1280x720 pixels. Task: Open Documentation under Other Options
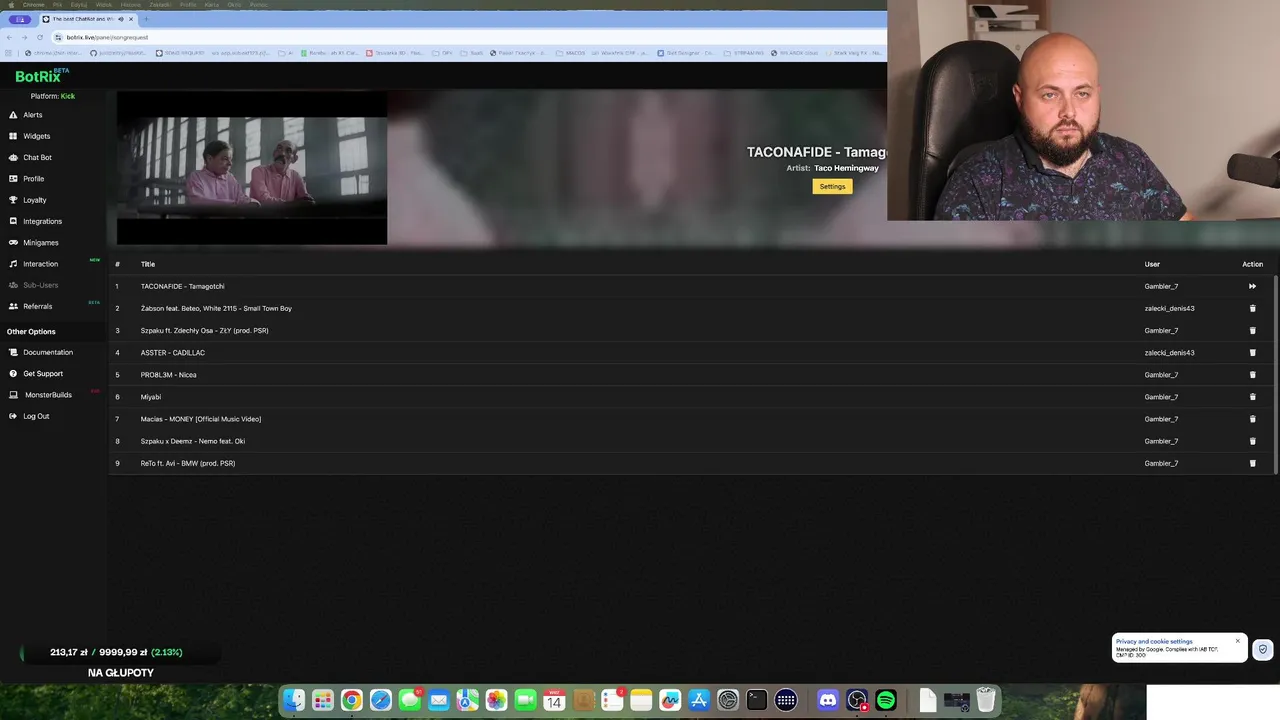[x=47, y=352]
